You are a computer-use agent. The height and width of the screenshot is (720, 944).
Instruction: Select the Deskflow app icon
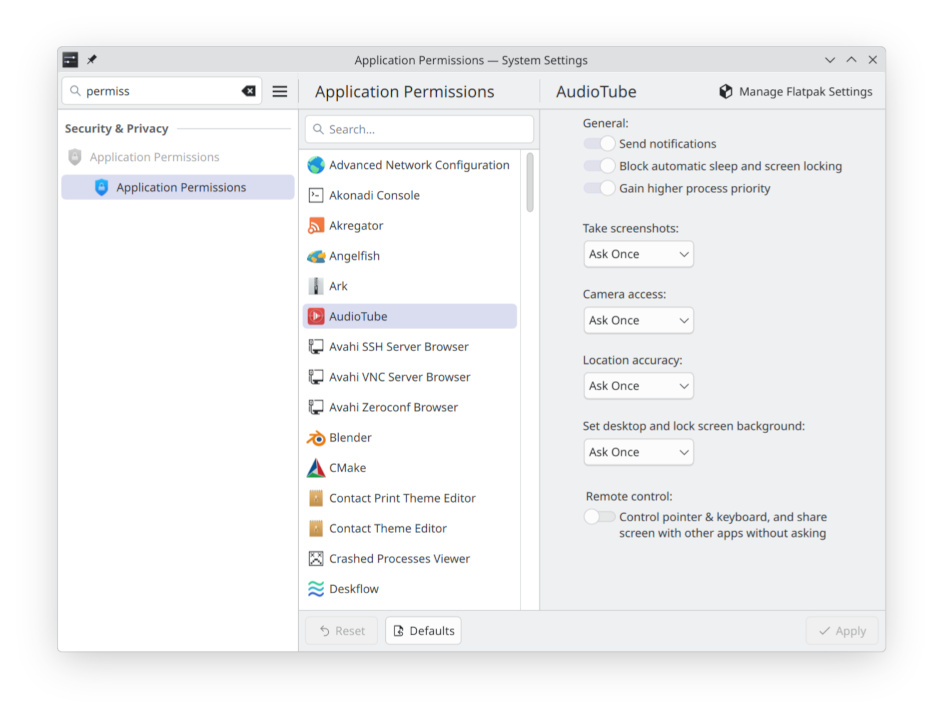[x=316, y=589]
